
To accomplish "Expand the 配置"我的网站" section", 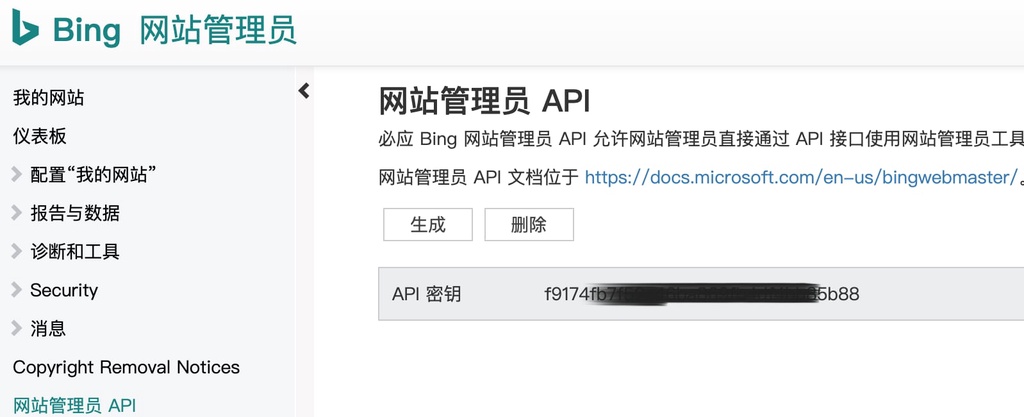I will tap(16, 174).
